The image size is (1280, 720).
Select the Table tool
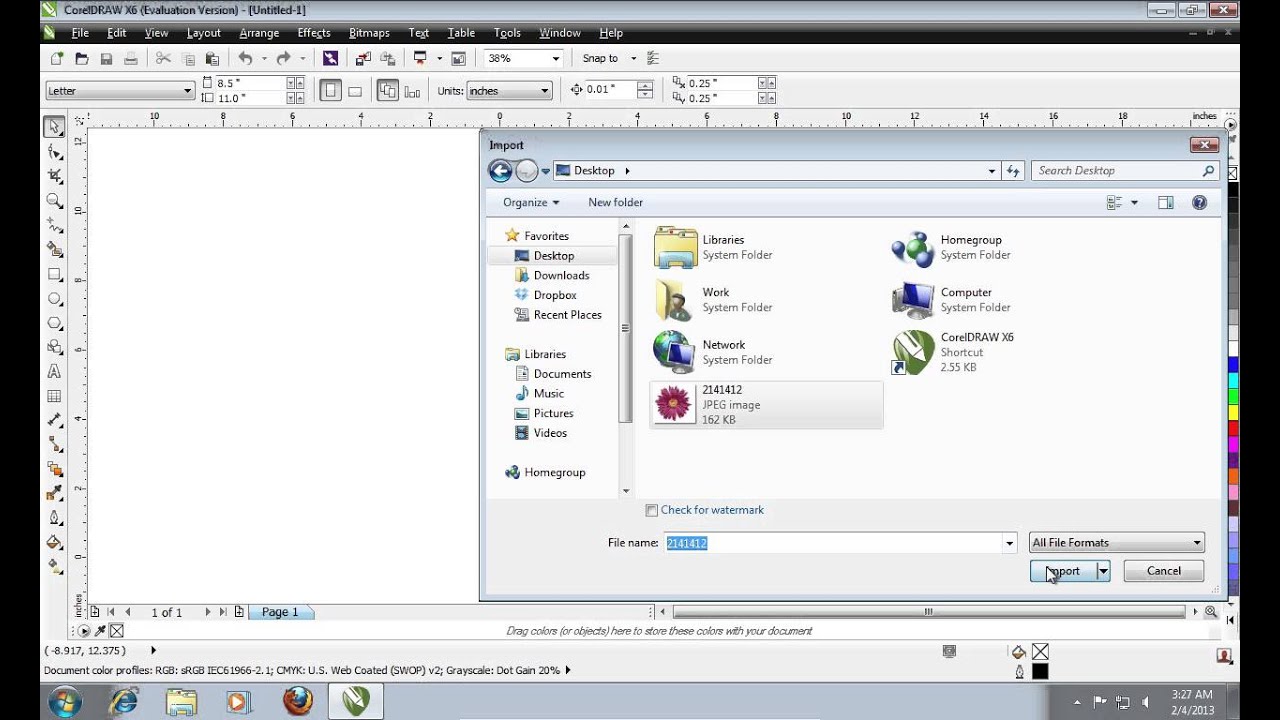tap(55, 396)
